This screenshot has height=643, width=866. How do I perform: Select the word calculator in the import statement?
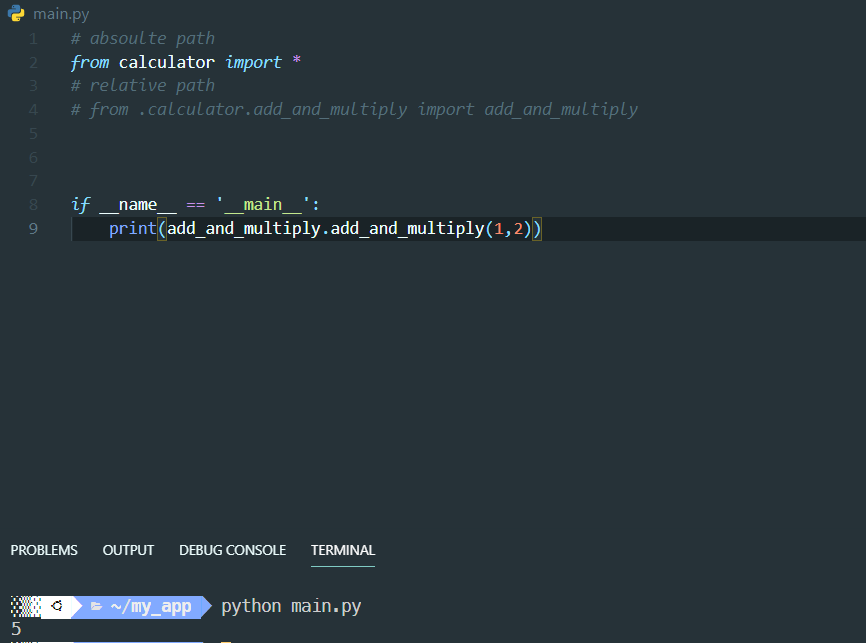(x=167, y=62)
